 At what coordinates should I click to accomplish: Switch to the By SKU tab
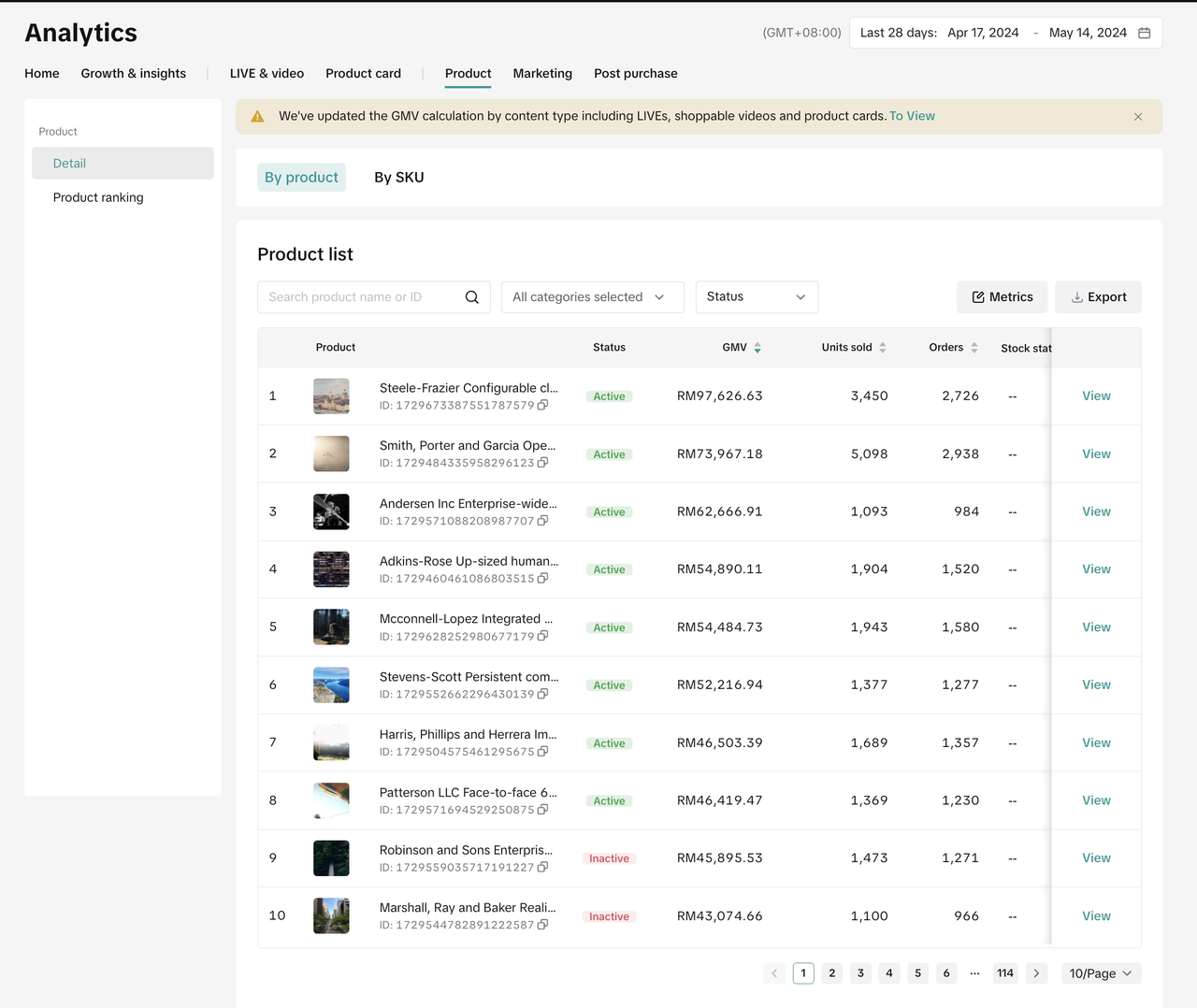pyautogui.click(x=399, y=178)
